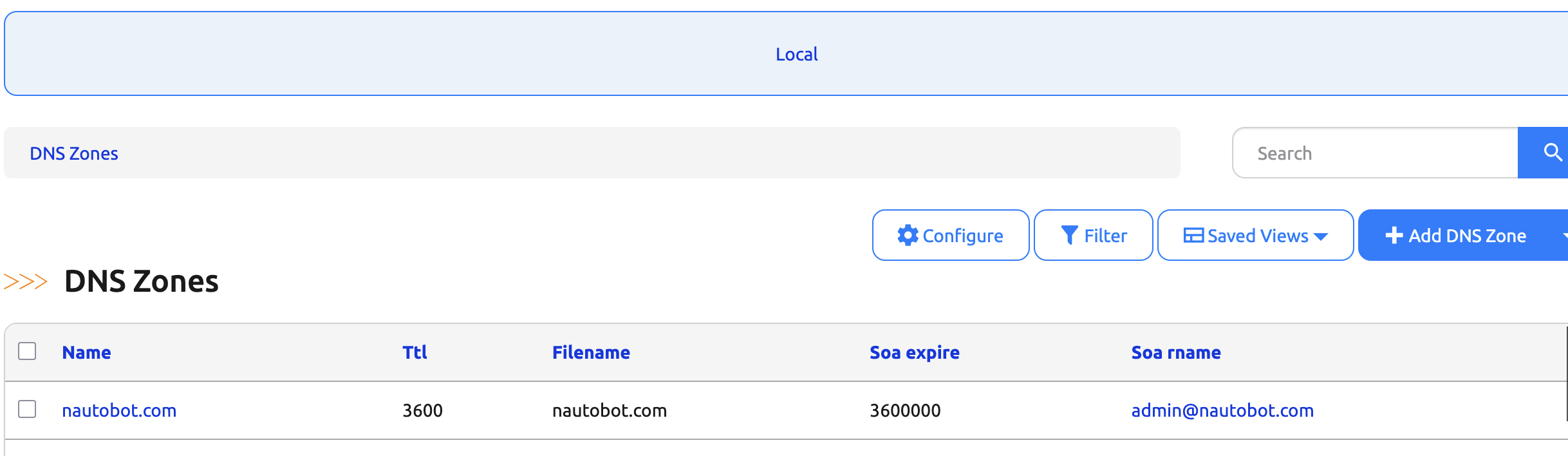Expand the Saved Views dropdown caret
Screen dimensions: 1568x456
1321,237
